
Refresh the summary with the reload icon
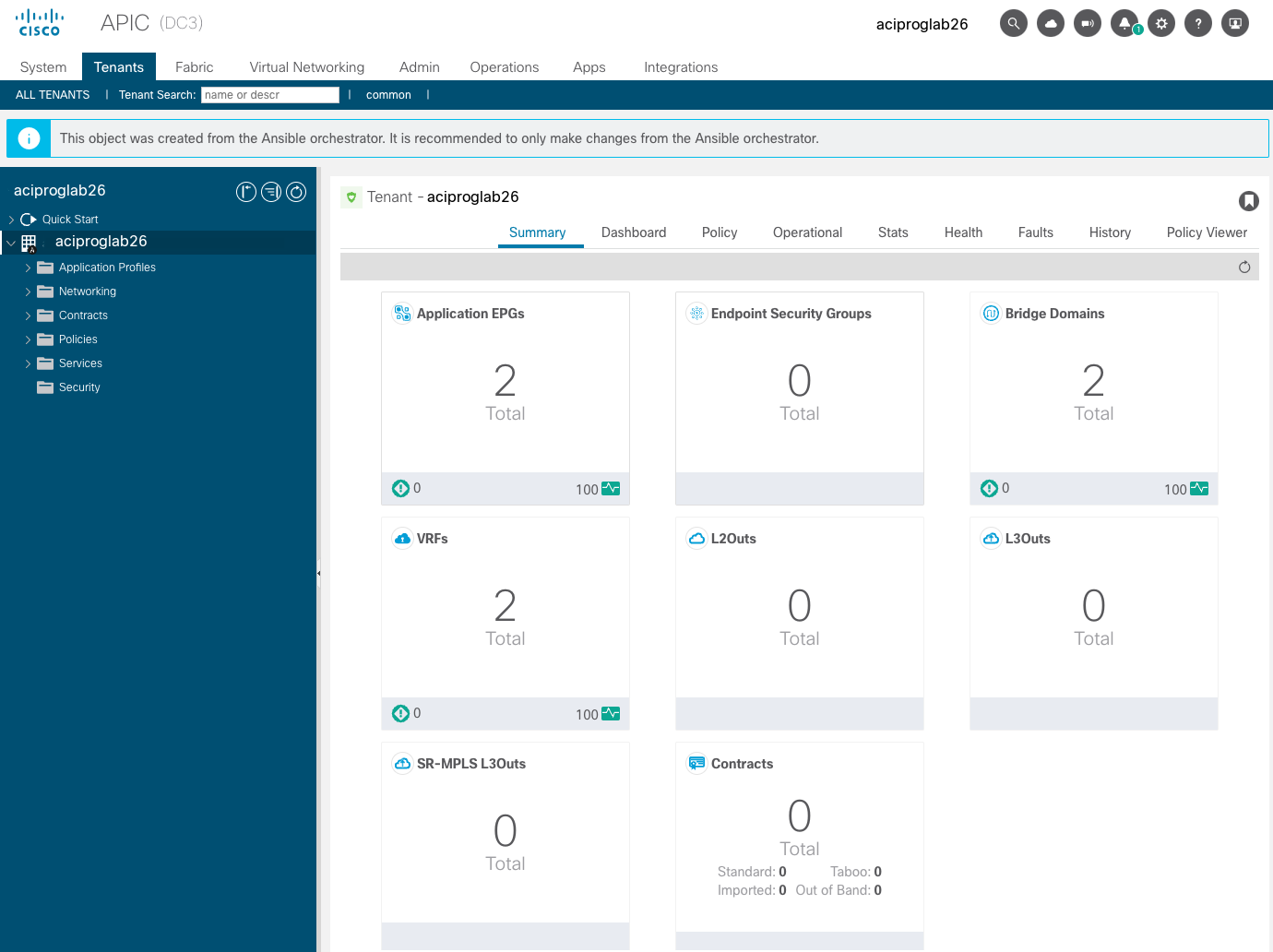pos(1243,268)
